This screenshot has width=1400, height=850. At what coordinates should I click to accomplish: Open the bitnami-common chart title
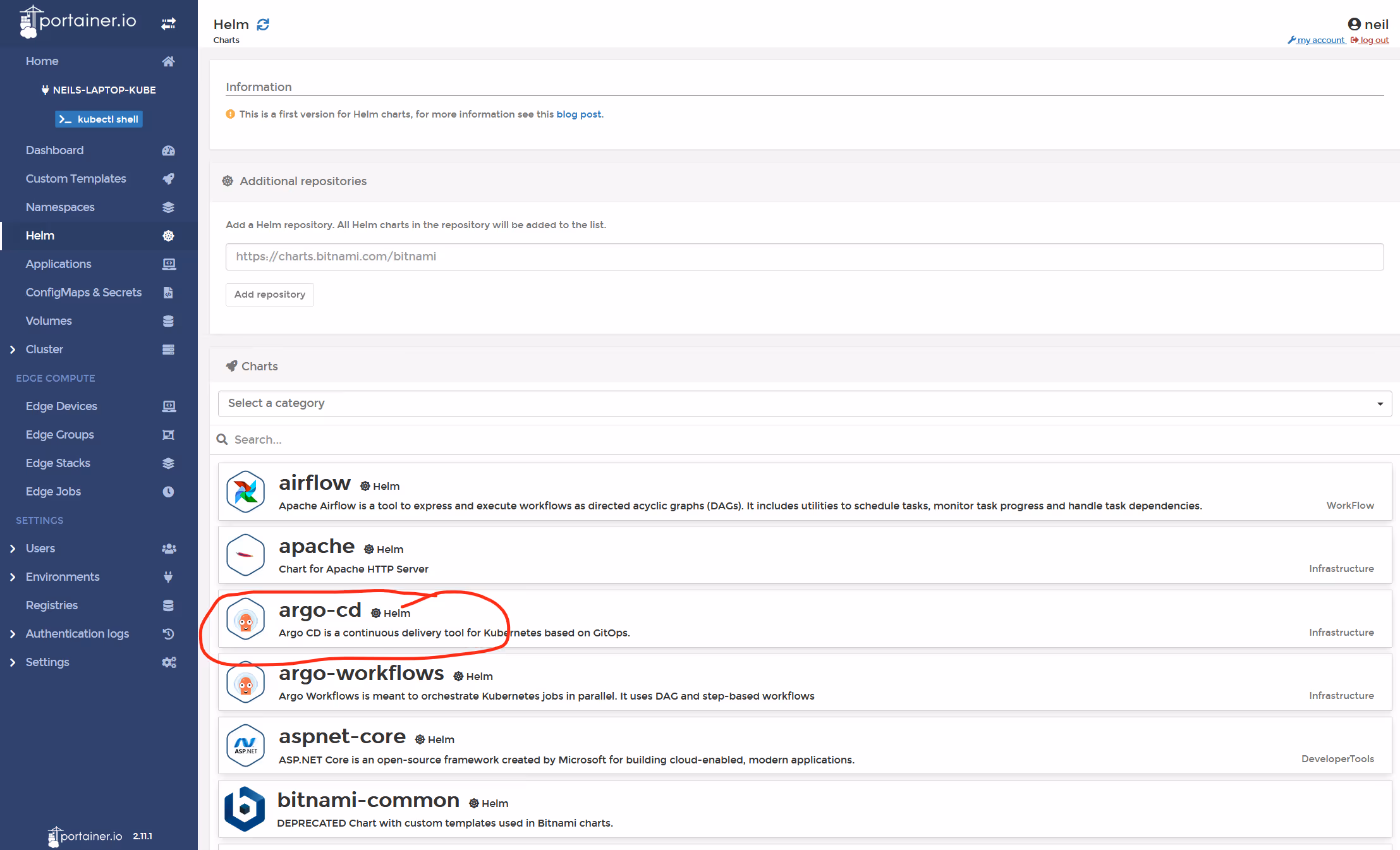tap(368, 800)
